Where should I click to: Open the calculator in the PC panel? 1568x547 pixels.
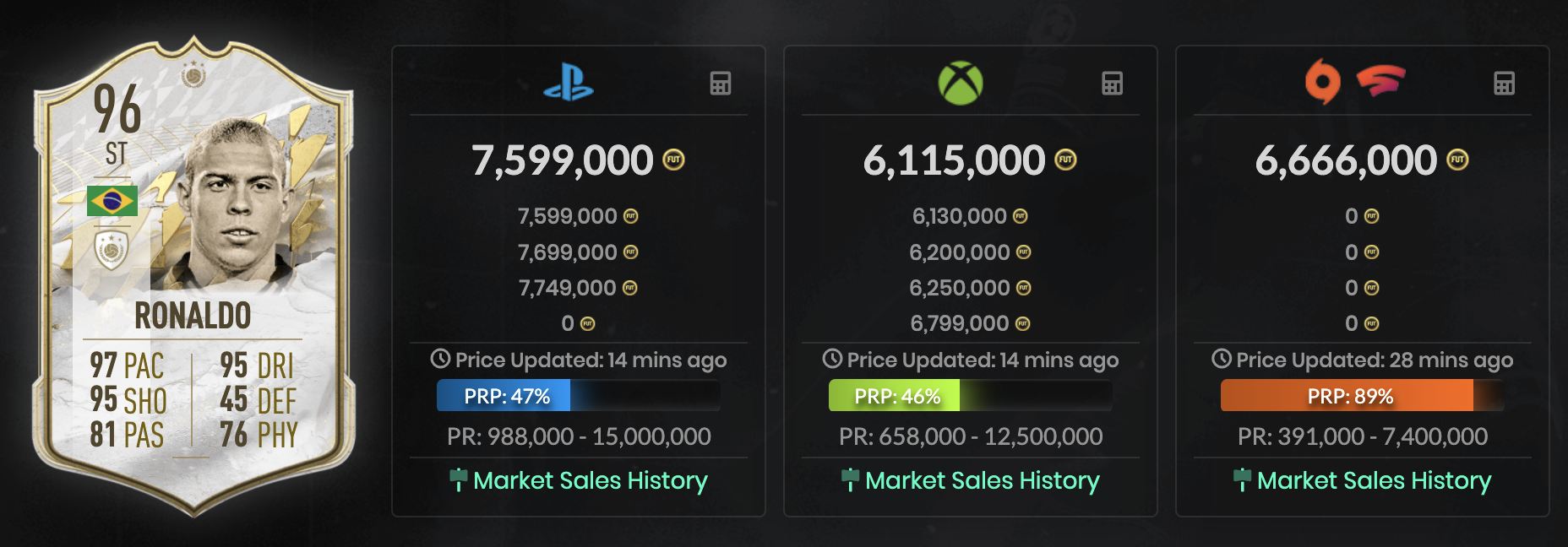point(1505,84)
